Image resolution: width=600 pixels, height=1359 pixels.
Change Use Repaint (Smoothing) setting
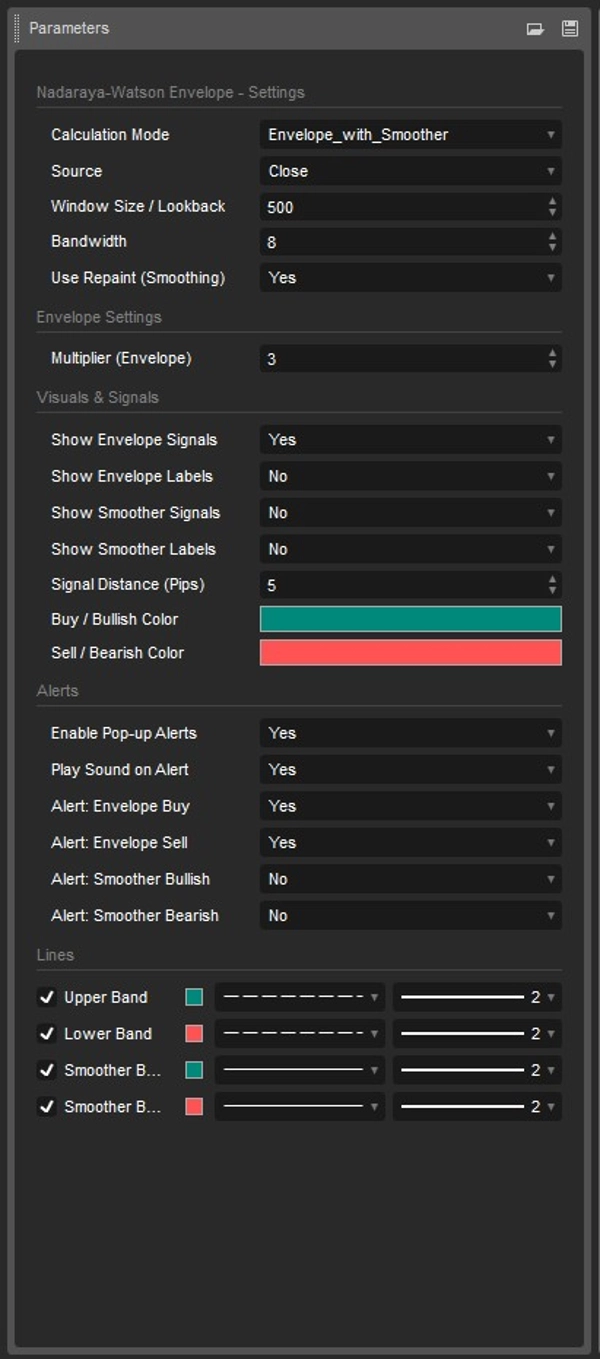tap(410, 277)
